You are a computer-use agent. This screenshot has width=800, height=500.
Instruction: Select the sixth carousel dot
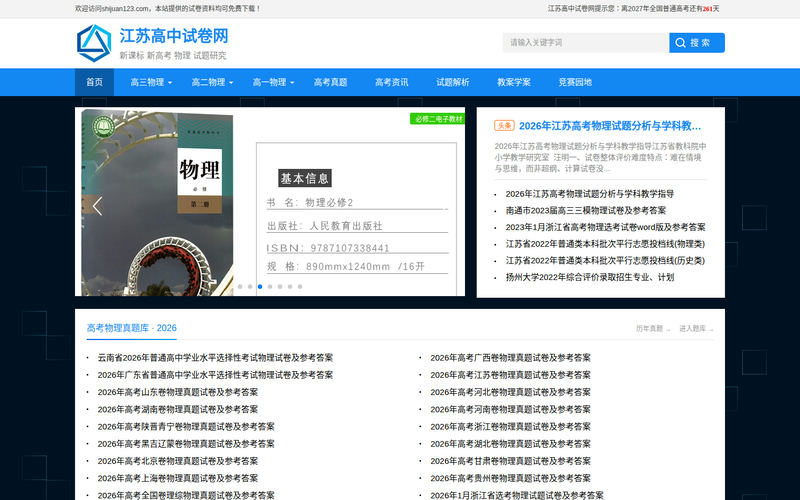(290, 287)
